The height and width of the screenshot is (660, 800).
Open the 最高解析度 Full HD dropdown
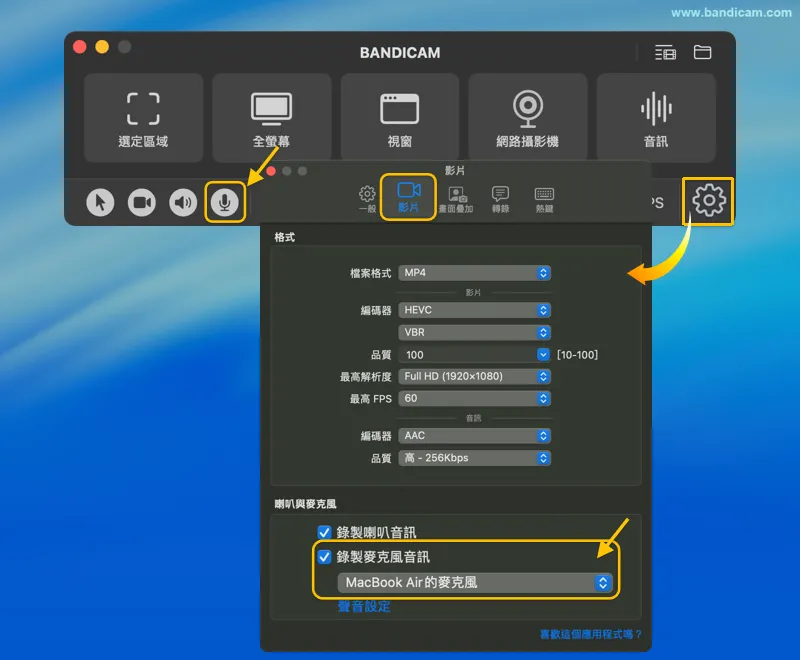[x=474, y=376]
